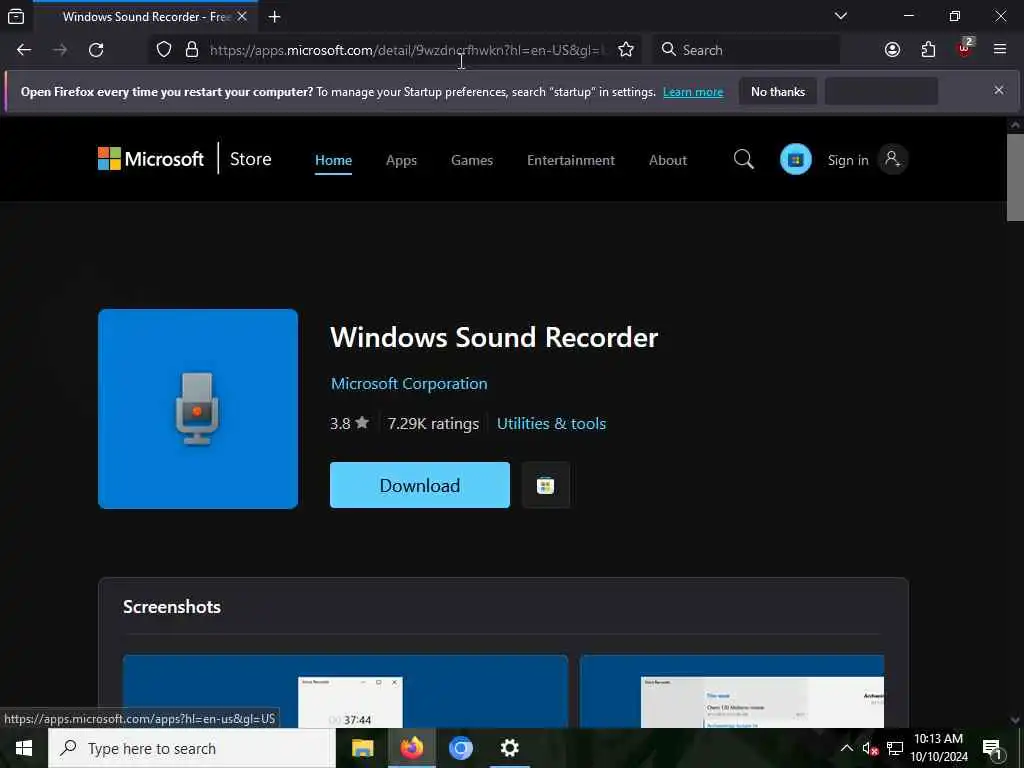Image resolution: width=1024 pixels, height=768 pixels.
Task: Reload the page with the refresh icon
Action: (x=96, y=50)
